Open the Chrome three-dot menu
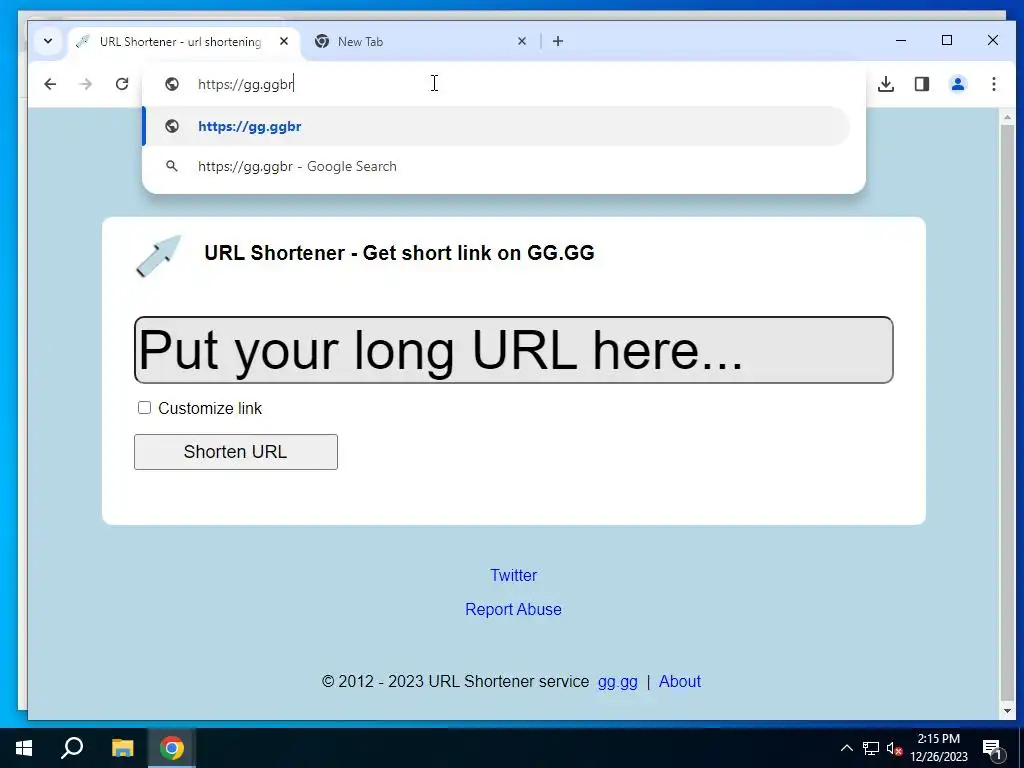This screenshot has height=768, width=1024. (993, 84)
